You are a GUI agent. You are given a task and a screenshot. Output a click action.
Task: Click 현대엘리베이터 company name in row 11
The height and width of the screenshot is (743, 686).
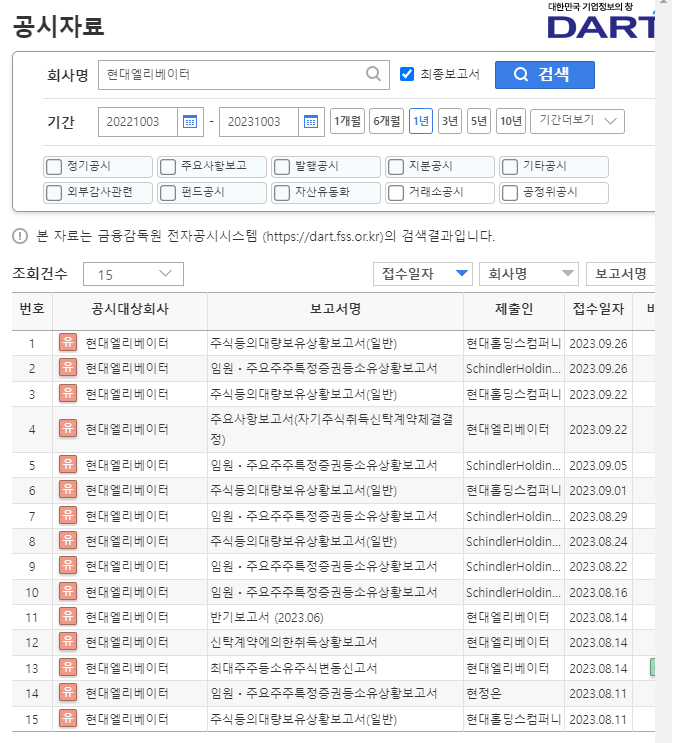[127, 617]
